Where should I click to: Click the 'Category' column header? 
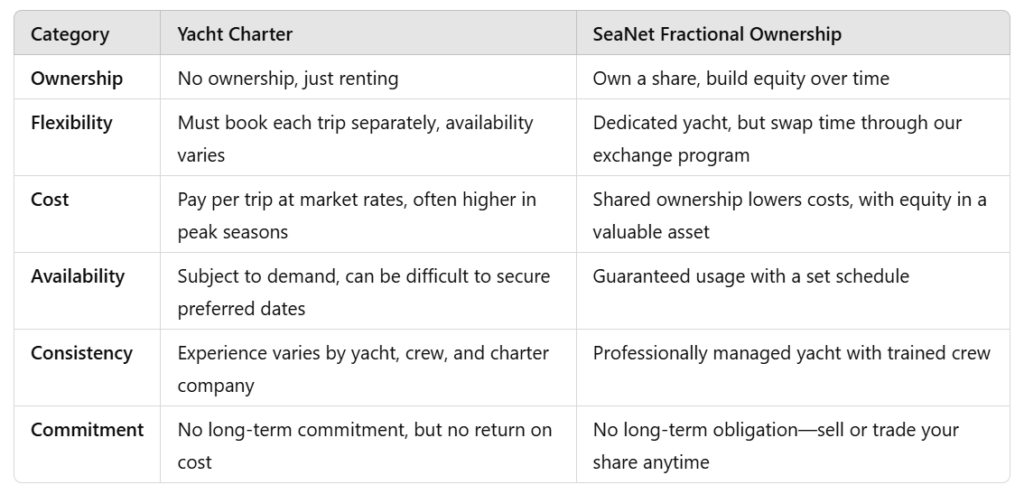[x=69, y=34]
